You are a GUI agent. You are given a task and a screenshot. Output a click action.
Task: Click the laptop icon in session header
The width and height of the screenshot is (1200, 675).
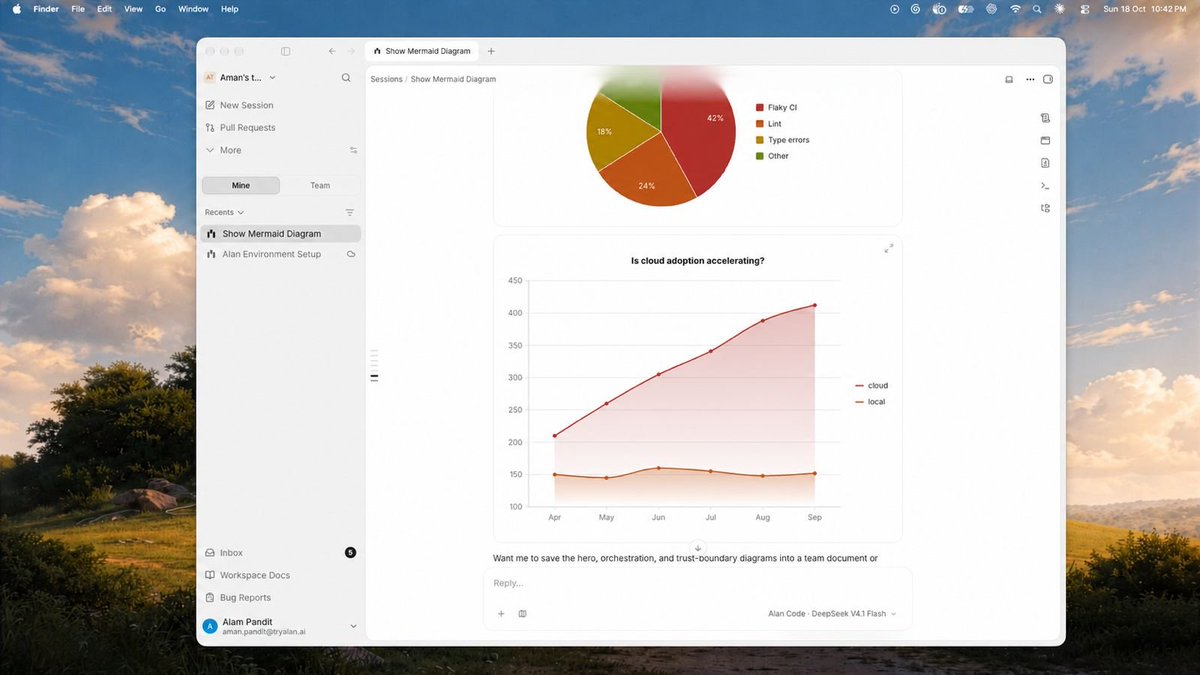click(1009, 79)
